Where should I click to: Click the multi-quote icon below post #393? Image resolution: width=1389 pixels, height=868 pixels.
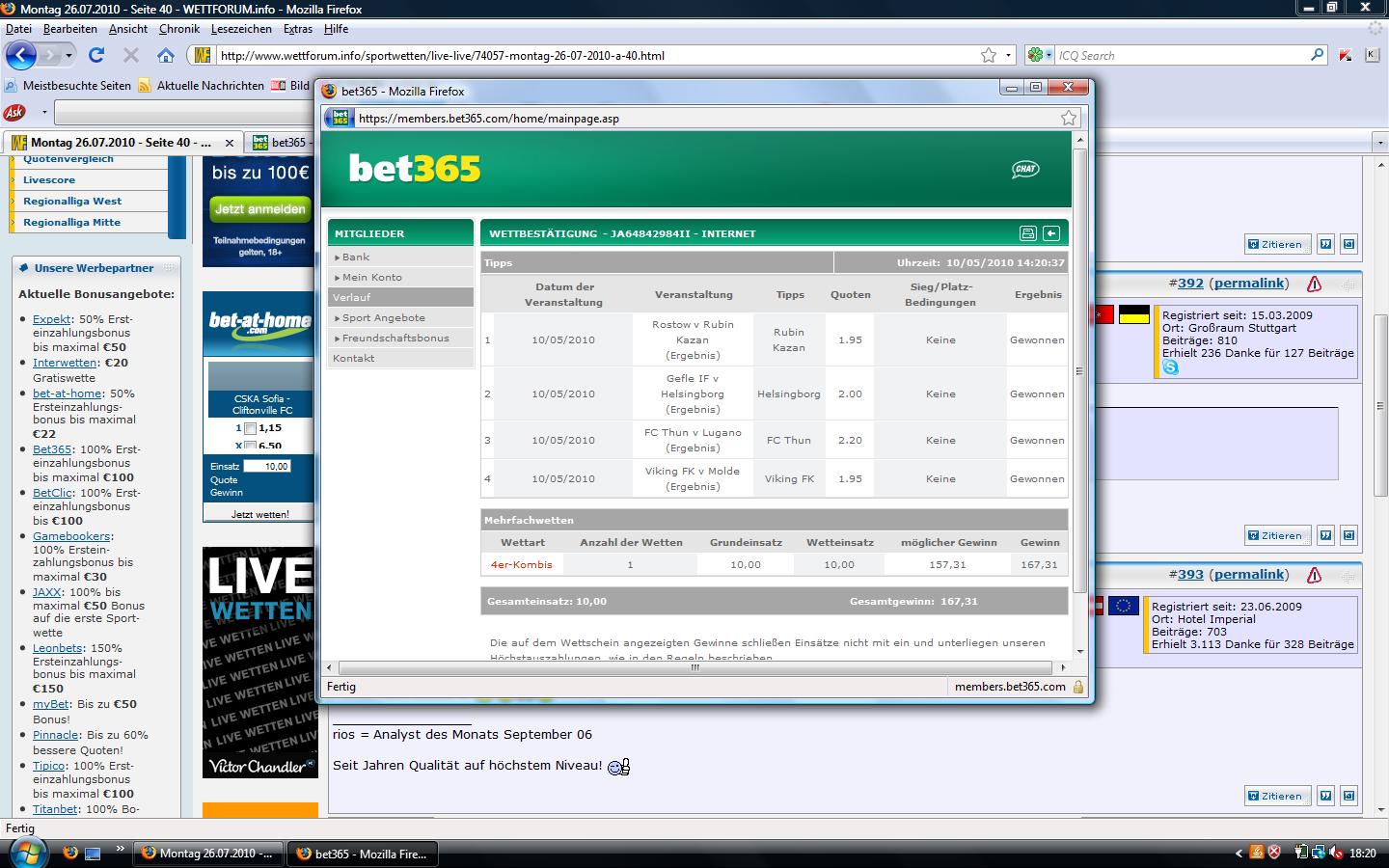tap(1325, 796)
